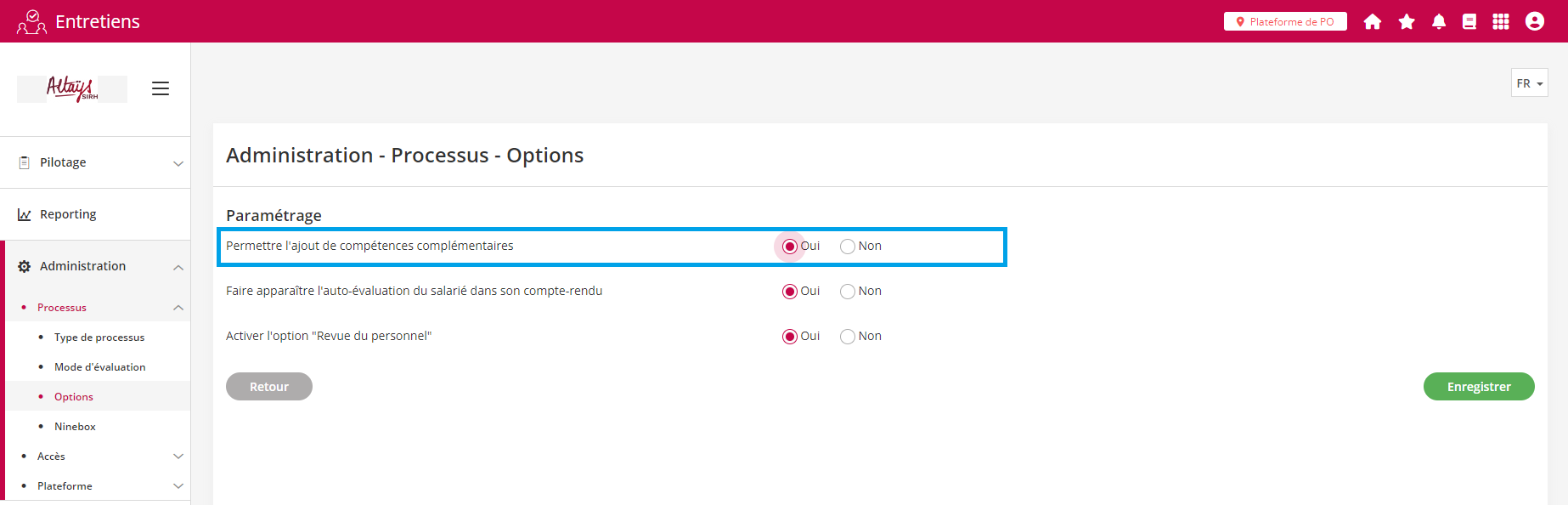Open the Reporting menu item

(x=68, y=214)
